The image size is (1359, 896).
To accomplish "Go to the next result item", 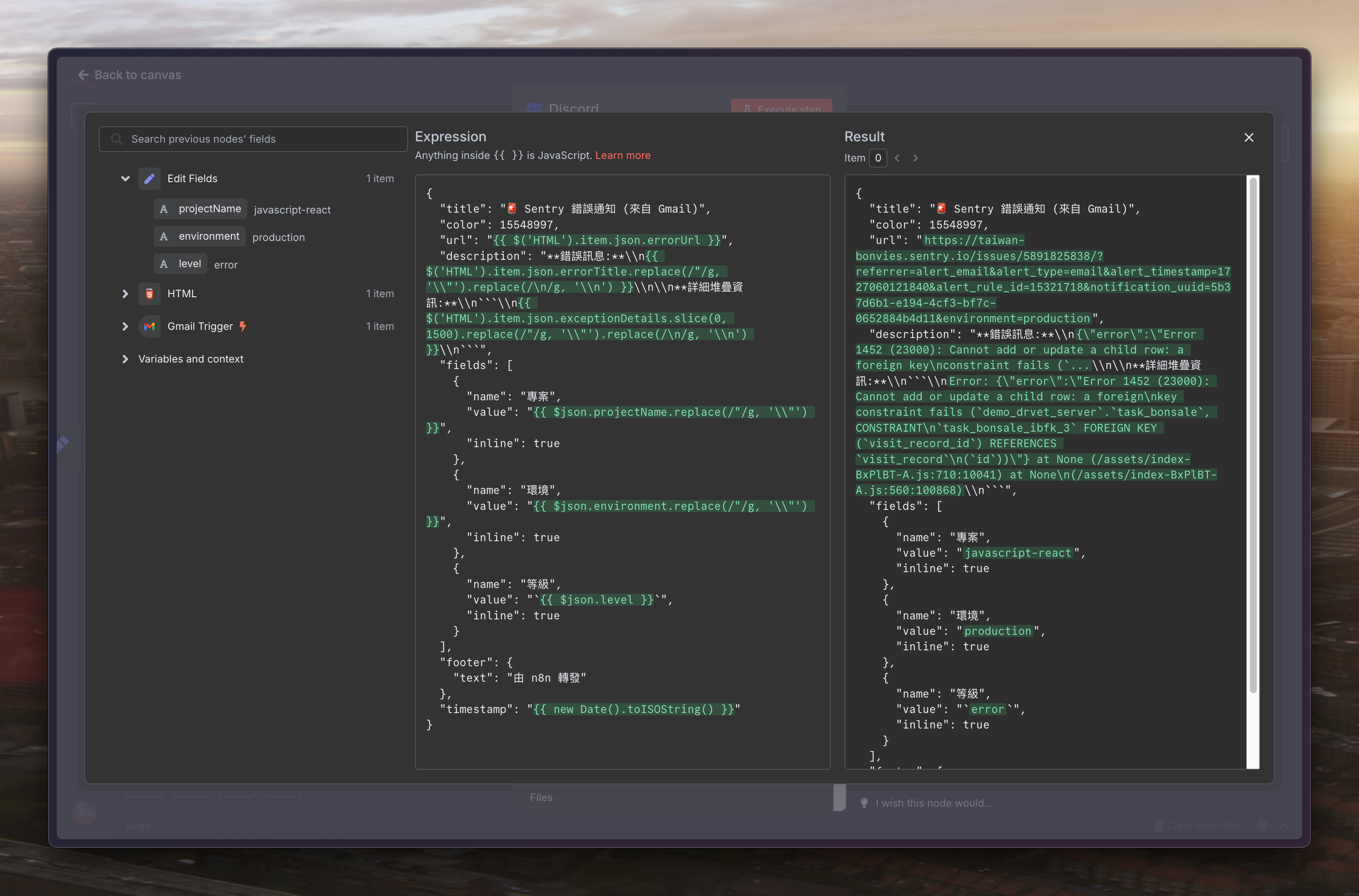I will click(x=915, y=158).
